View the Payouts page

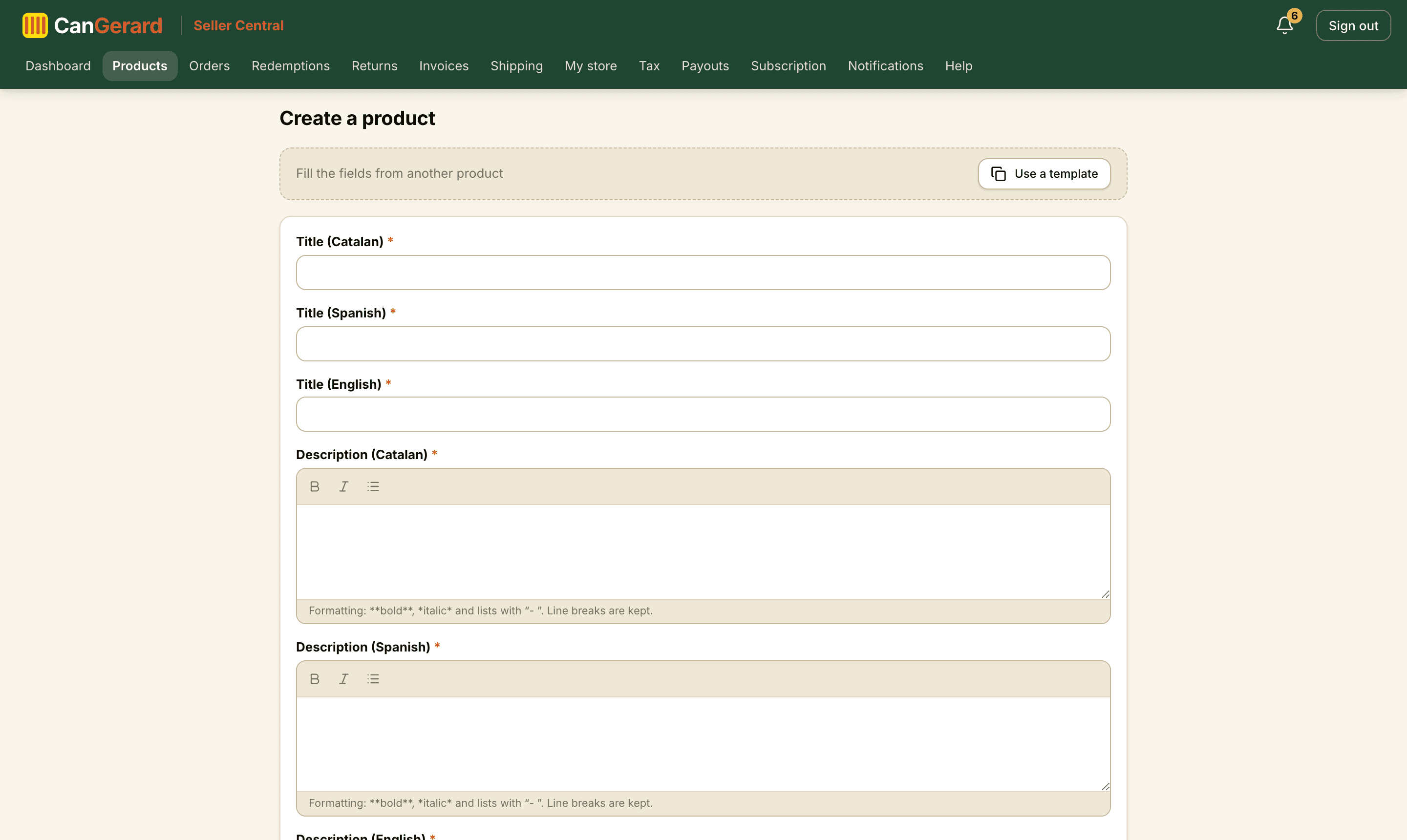tap(705, 65)
